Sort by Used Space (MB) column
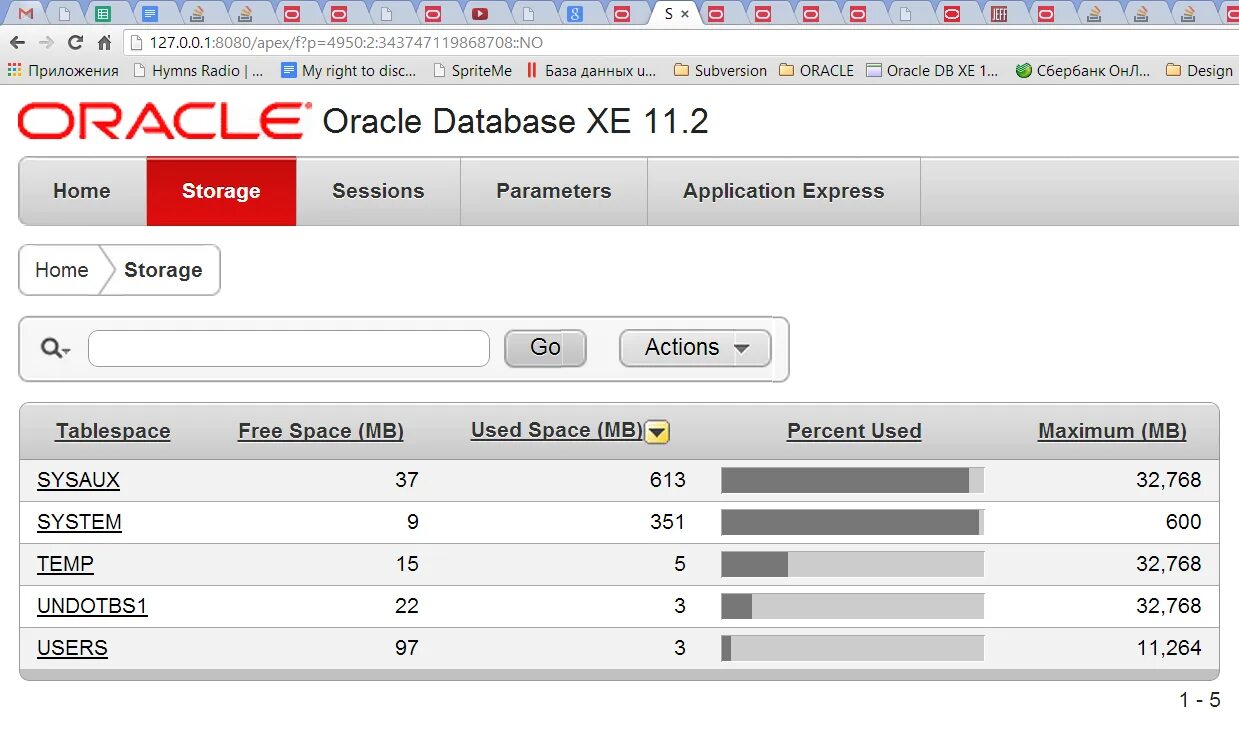Viewport: 1239px width, 731px height. [557, 430]
